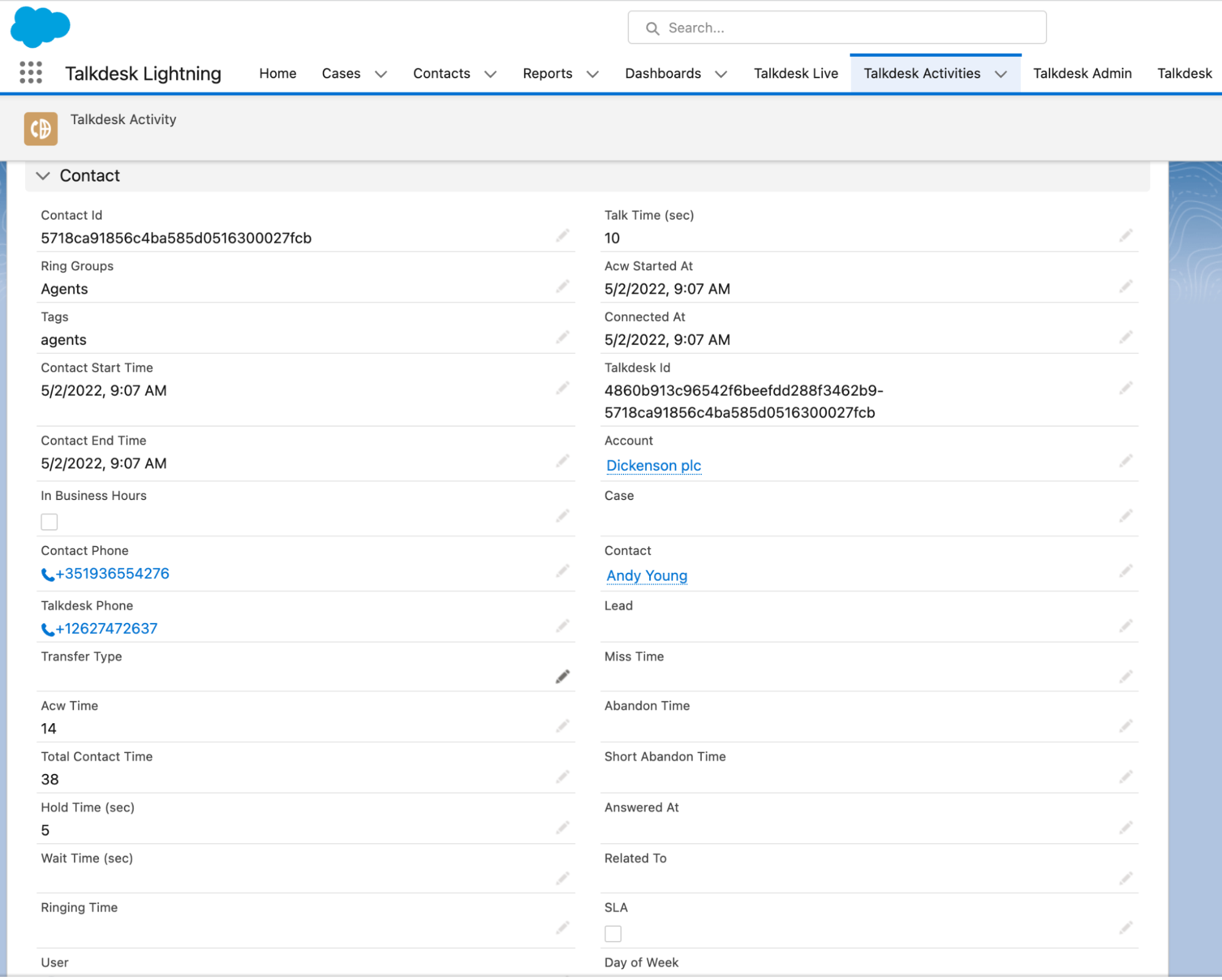Click edit pencil for Account field
The height and width of the screenshot is (980, 1222).
1126,462
